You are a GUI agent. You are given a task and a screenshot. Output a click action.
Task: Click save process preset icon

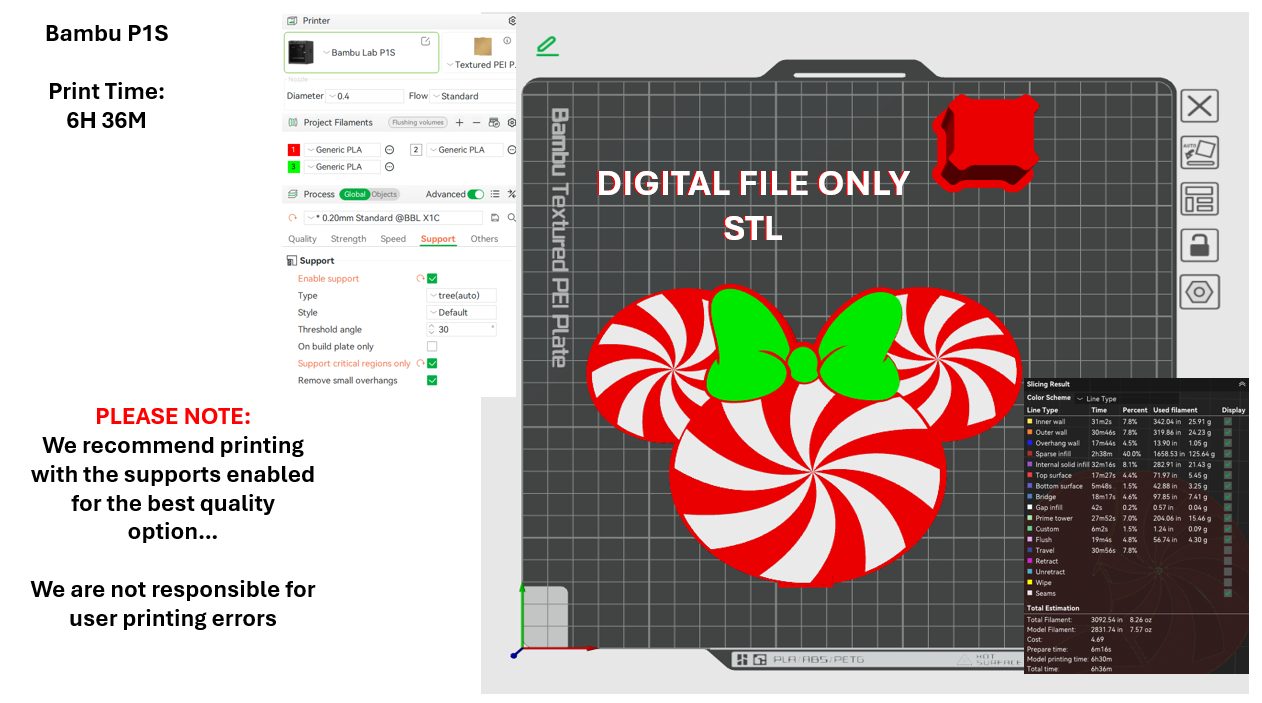494,217
